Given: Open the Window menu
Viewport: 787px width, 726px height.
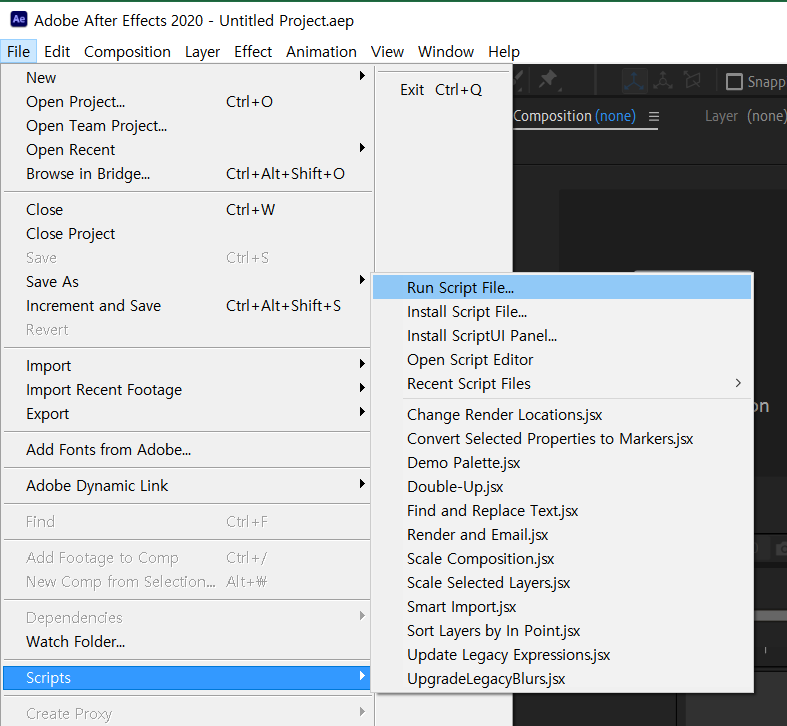Looking at the screenshot, I should 446,52.
